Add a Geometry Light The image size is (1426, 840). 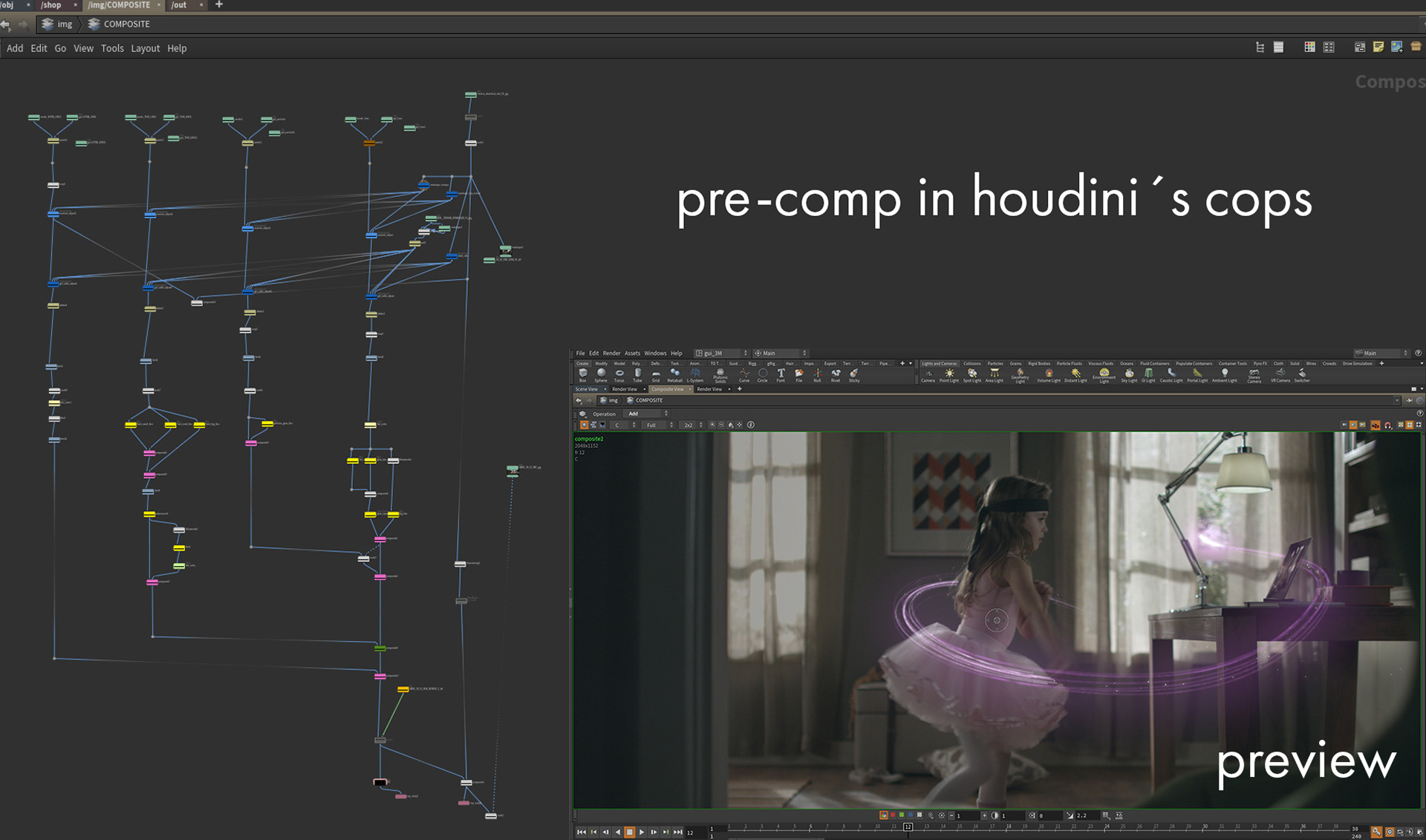(x=1020, y=376)
